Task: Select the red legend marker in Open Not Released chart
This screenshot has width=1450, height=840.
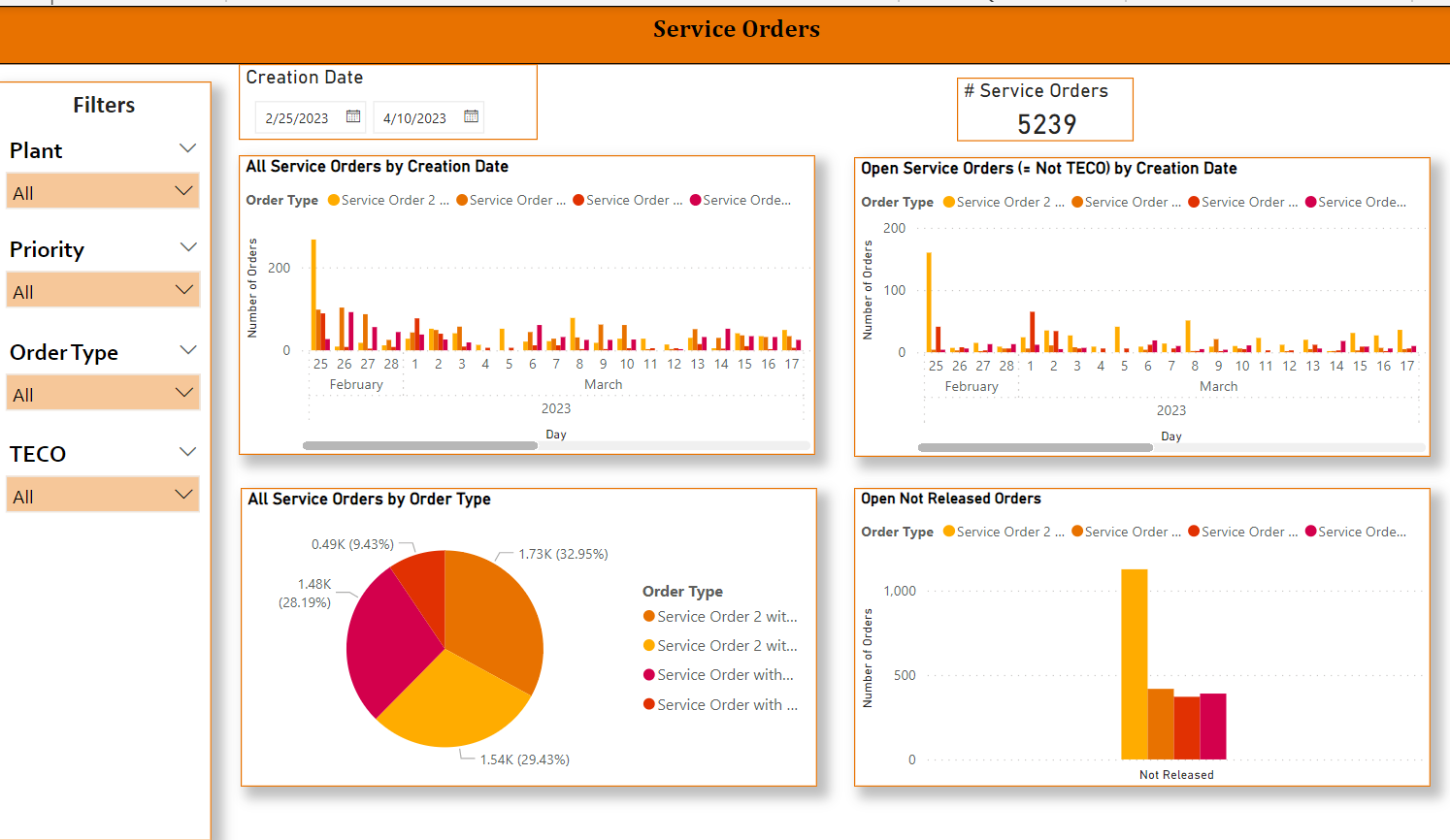Action: pyautogui.click(x=1194, y=532)
